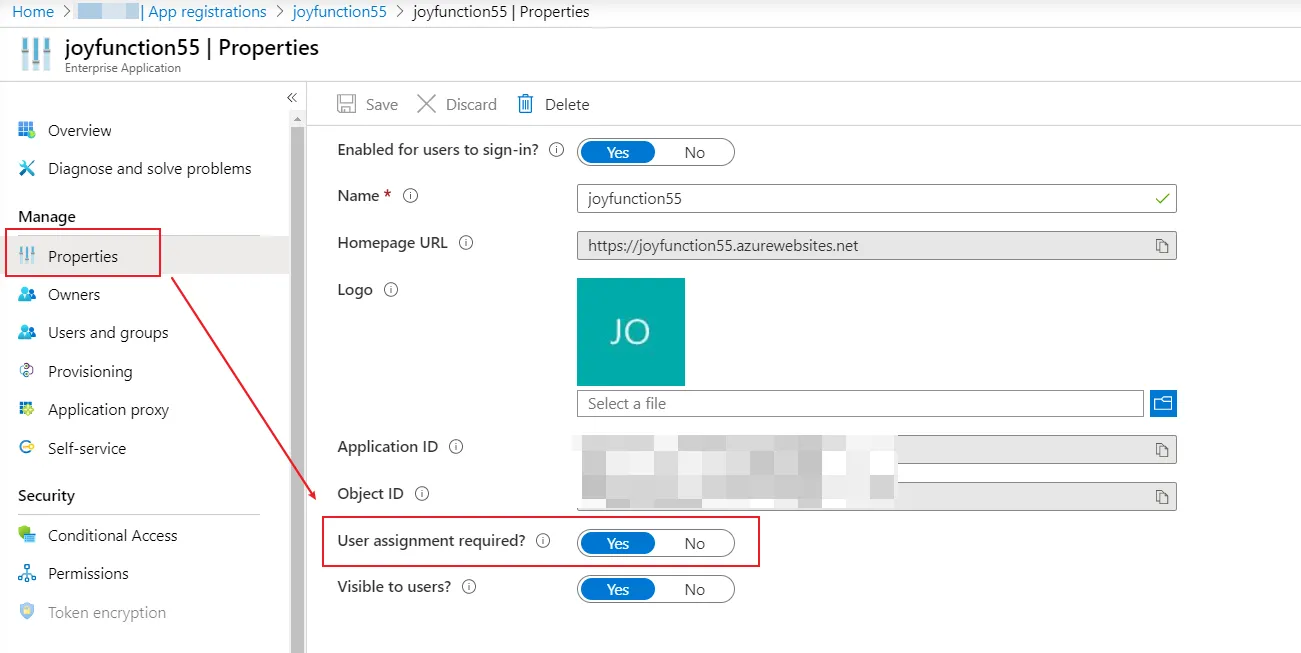The height and width of the screenshot is (653, 1301).
Task: Click the Save floppy disk icon
Action: [346, 104]
